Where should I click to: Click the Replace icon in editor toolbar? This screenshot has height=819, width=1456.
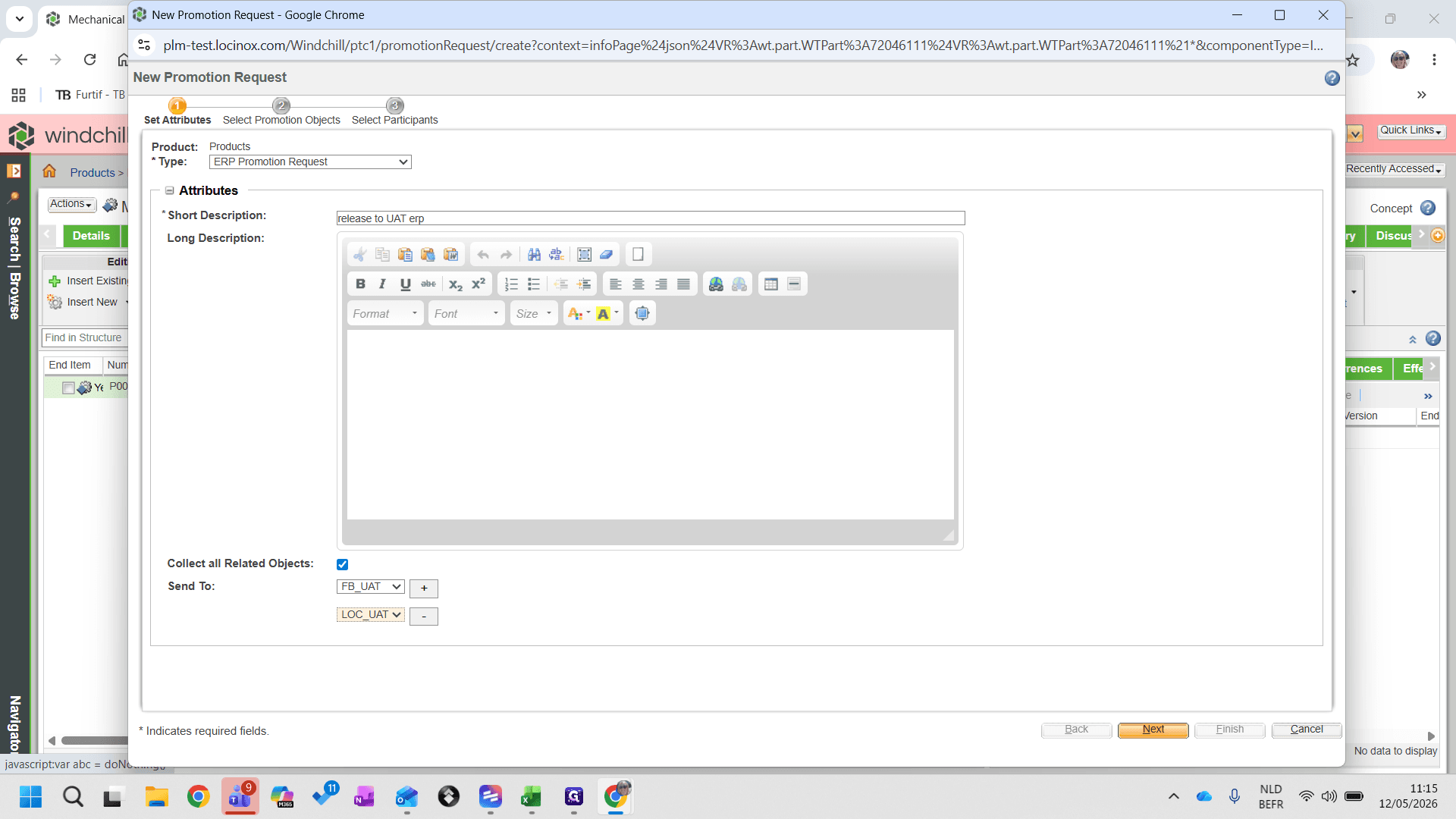[557, 255]
